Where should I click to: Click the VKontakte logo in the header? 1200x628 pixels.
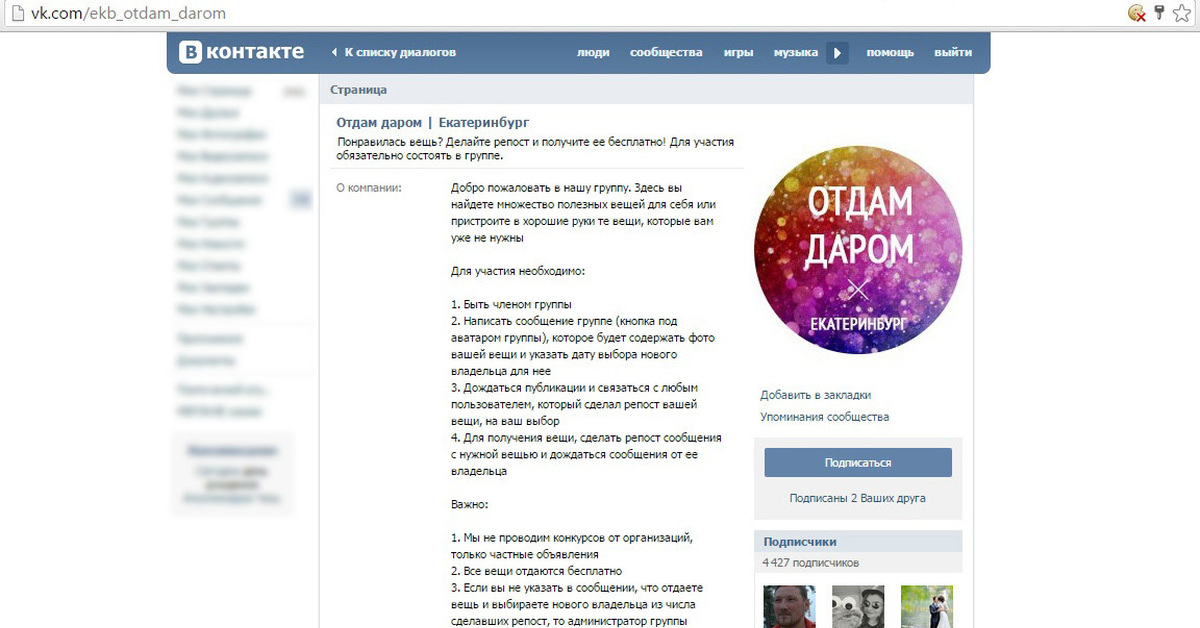coord(241,52)
